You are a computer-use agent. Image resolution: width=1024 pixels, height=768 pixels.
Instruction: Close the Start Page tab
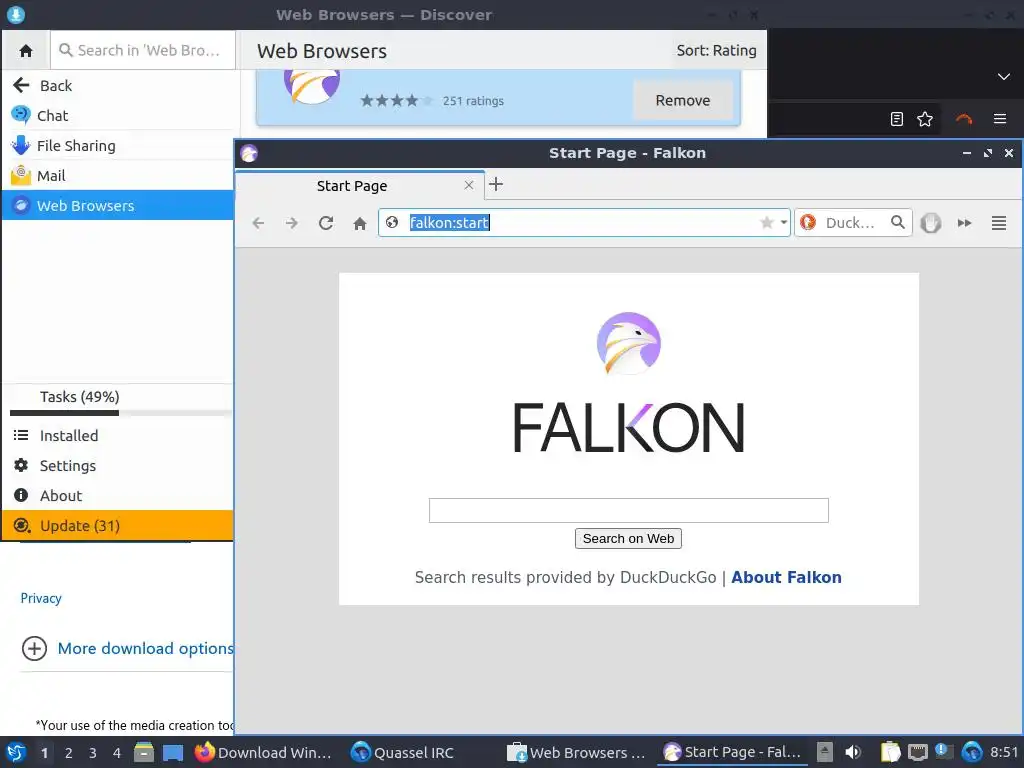pos(469,185)
